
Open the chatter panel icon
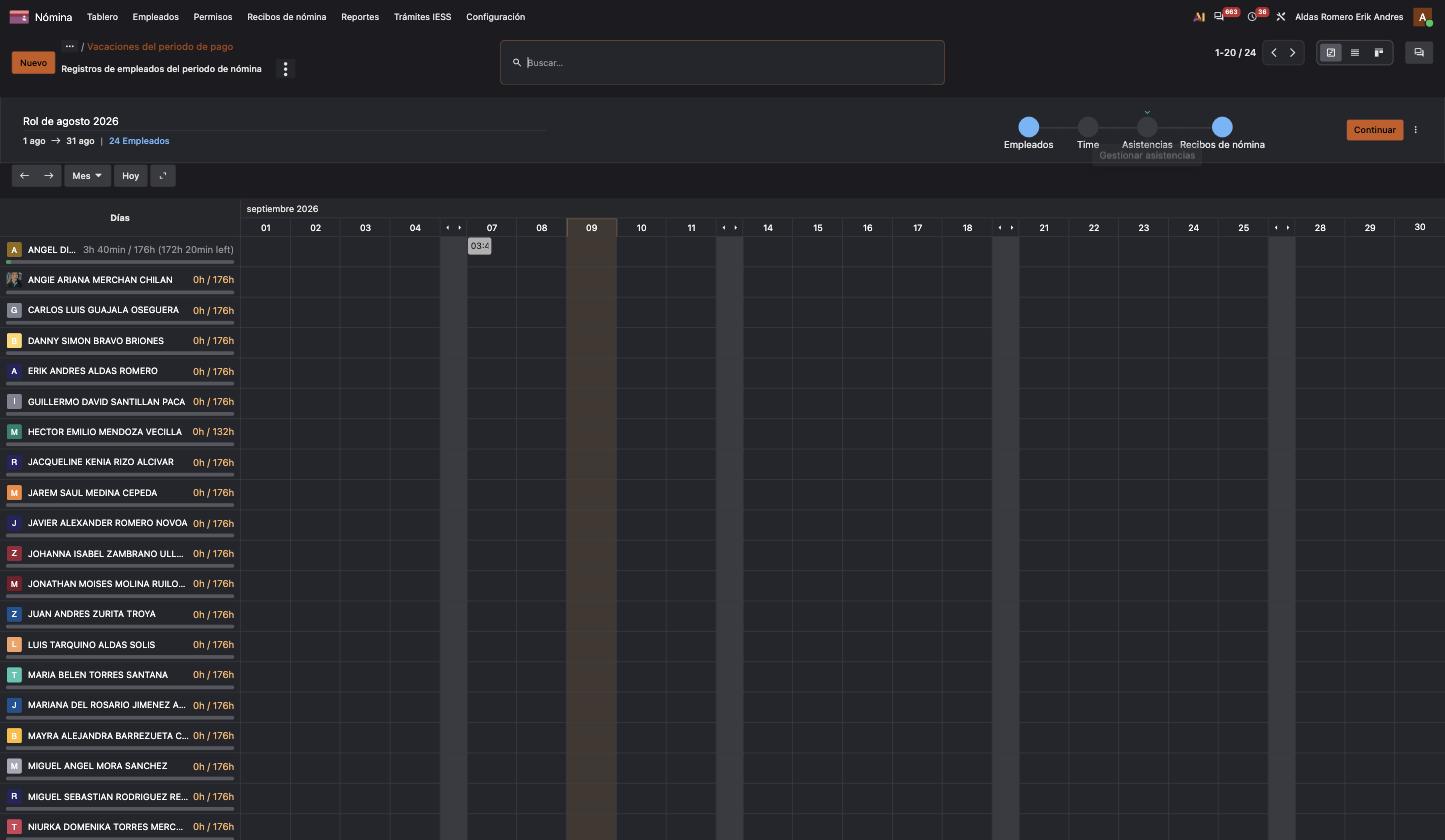(1419, 53)
